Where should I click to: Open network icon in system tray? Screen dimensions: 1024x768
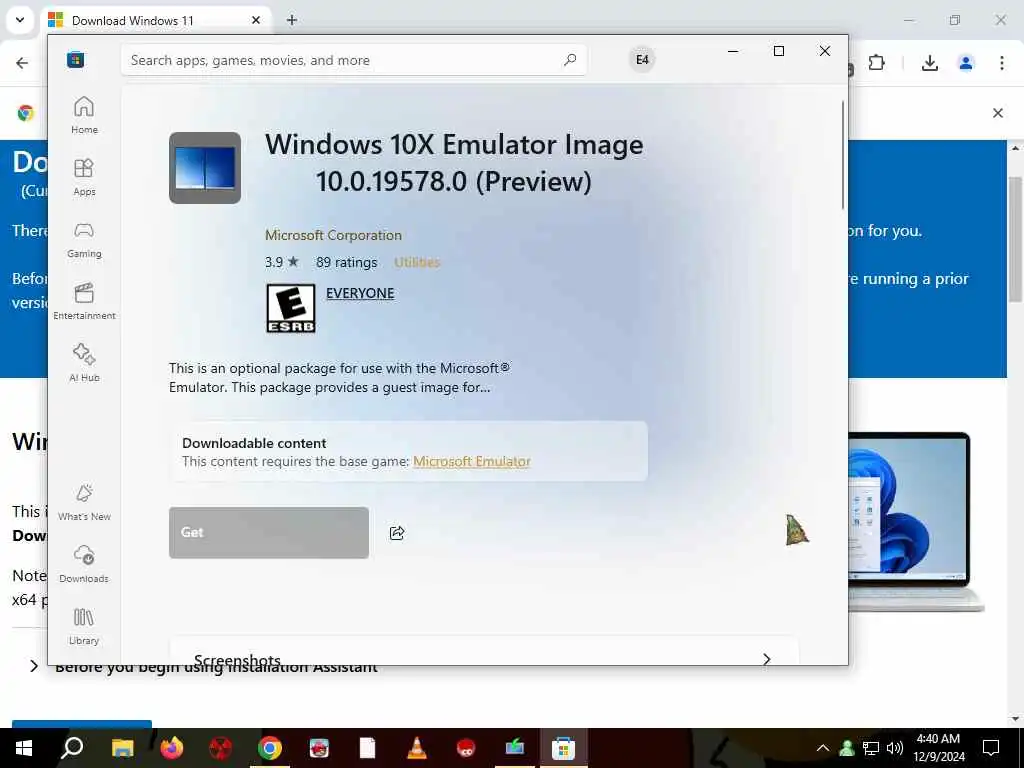point(871,748)
